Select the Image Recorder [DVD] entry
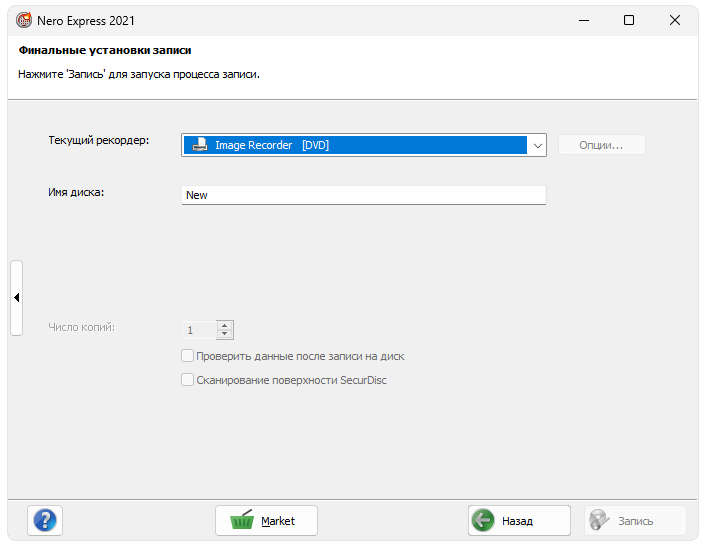This screenshot has width=704, height=547. (355, 145)
